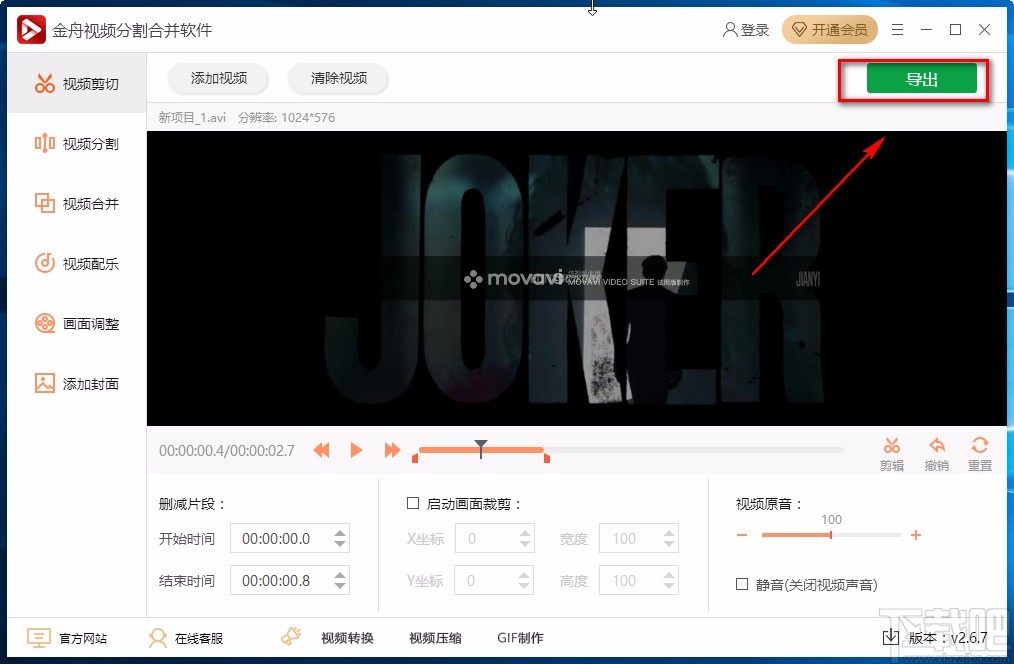Open the GIF制作 link

tap(520, 638)
